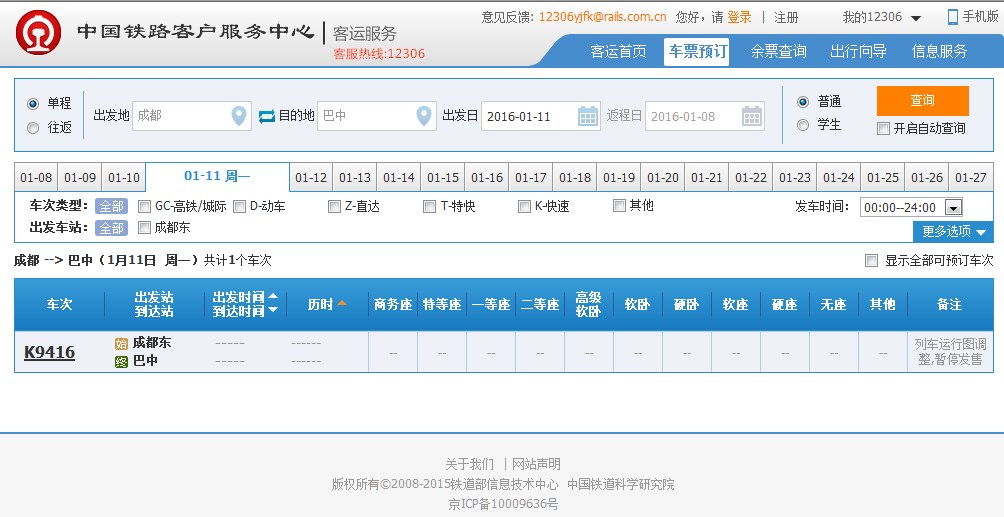
Task: Open the return date calendar icon
Action: click(752, 116)
